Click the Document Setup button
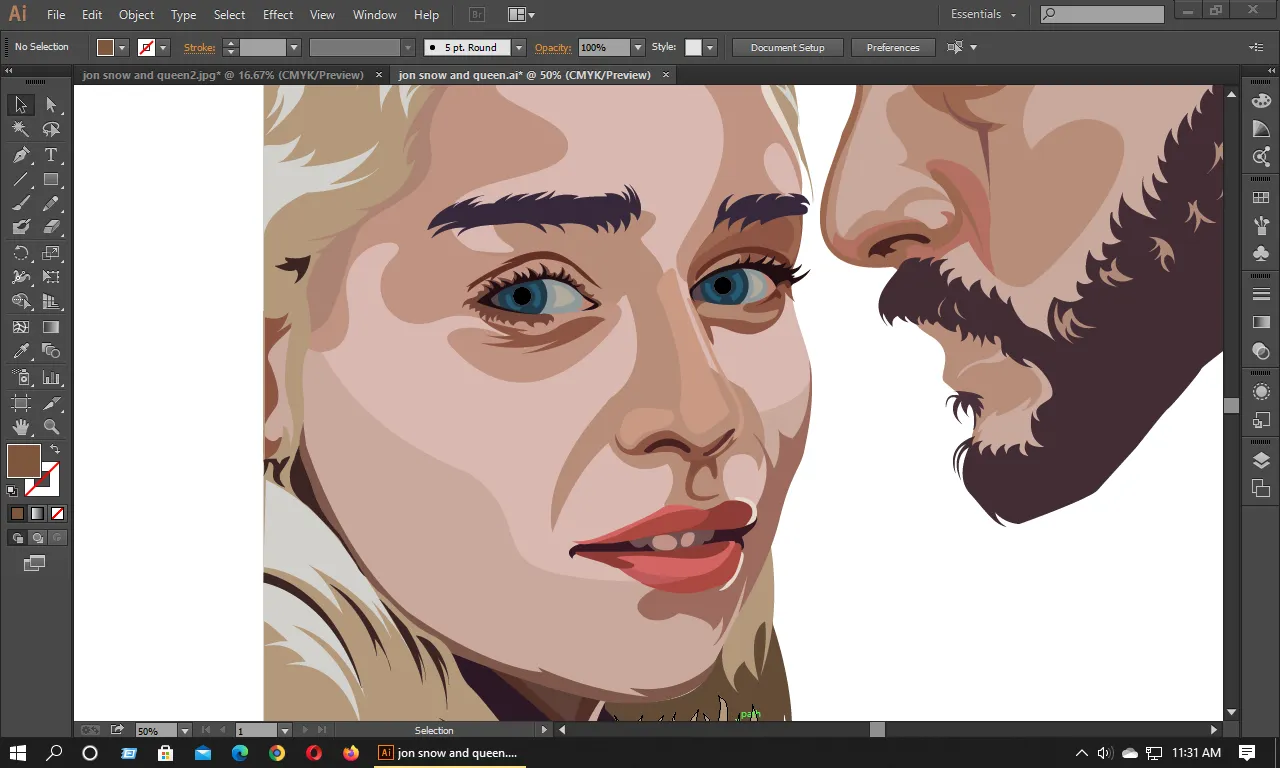 (x=788, y=47)
